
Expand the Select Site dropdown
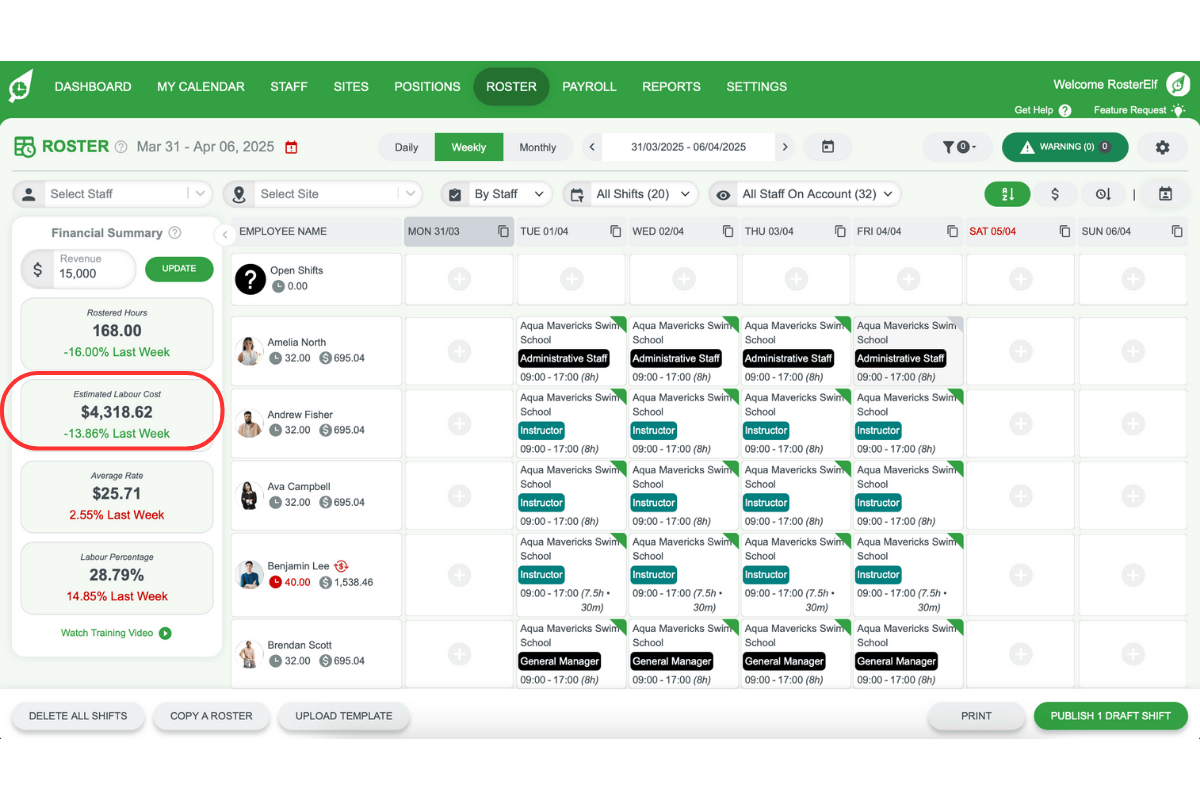tap(323, 194)
